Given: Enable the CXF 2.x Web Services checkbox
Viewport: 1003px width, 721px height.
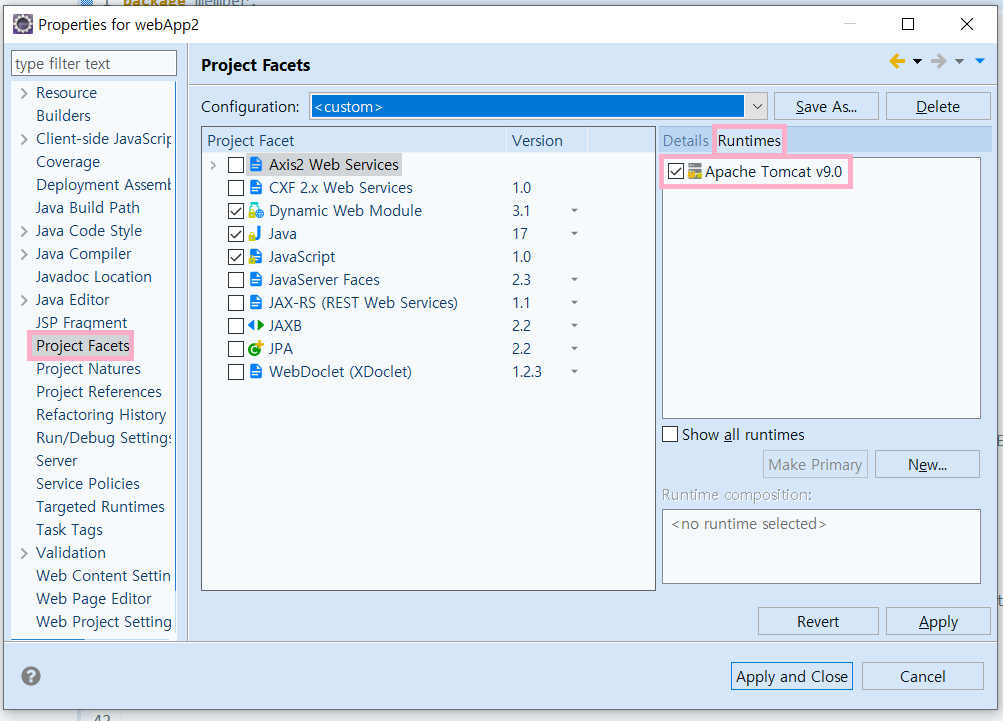Looking at the screenshot, I should [236, 187].
